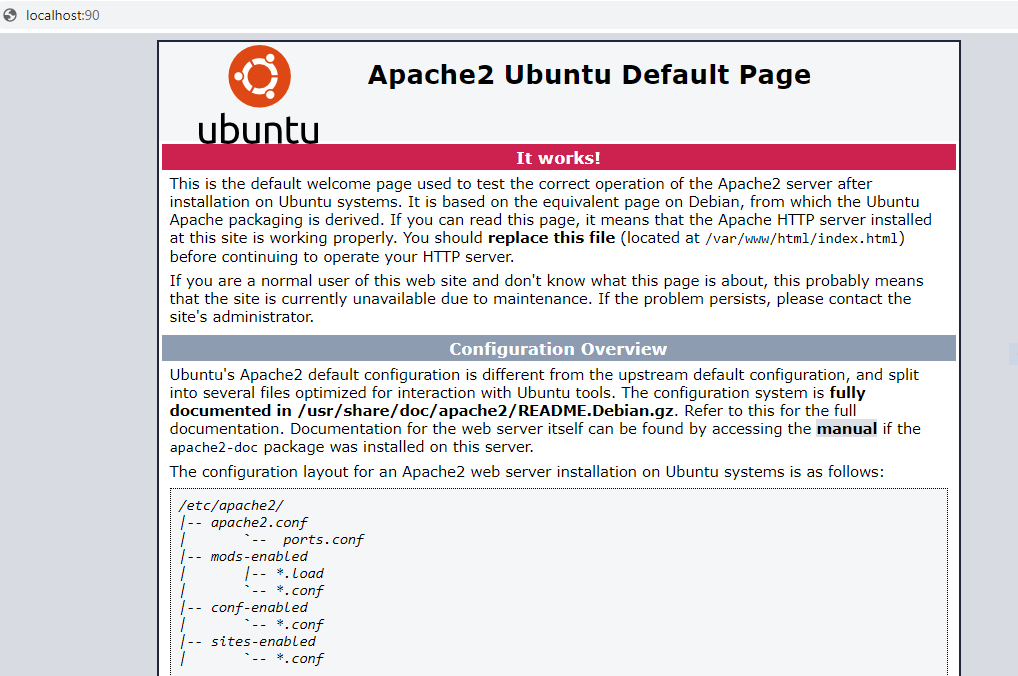Click the *.conf entry under mods-enabled

click(x=300, y=590)
